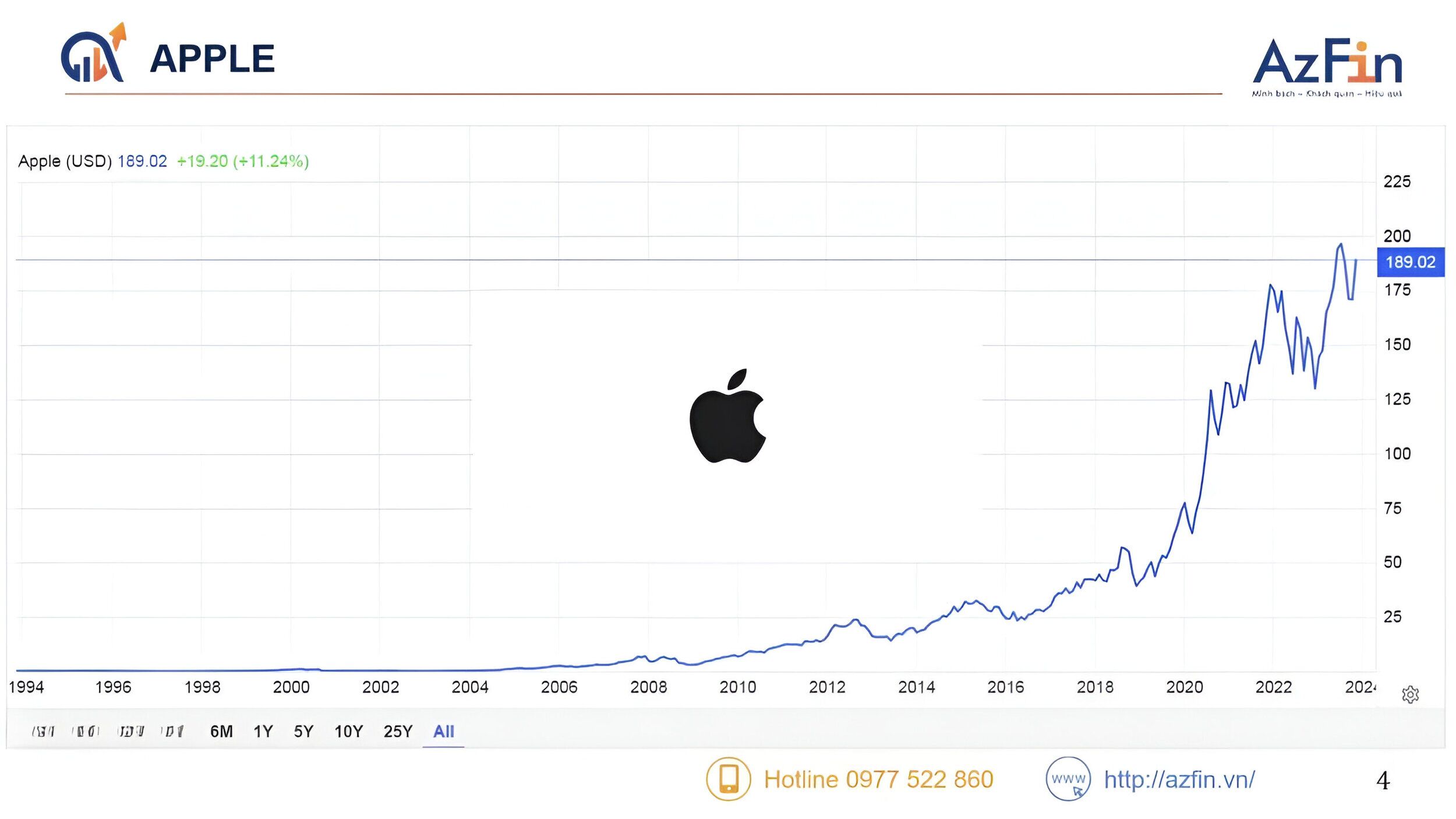Click the page number 4
This screenshot has width=1456, height=819.
coord(1383,781)
